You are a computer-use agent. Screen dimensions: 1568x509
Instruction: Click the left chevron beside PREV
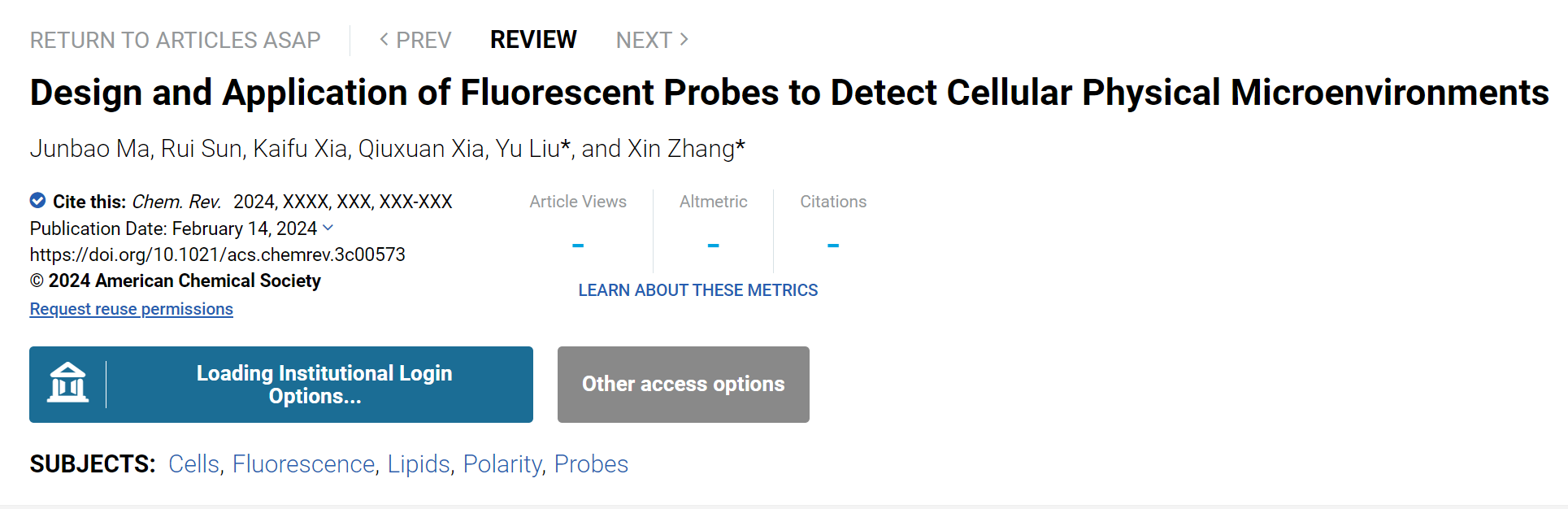click(x=384, y=39)
